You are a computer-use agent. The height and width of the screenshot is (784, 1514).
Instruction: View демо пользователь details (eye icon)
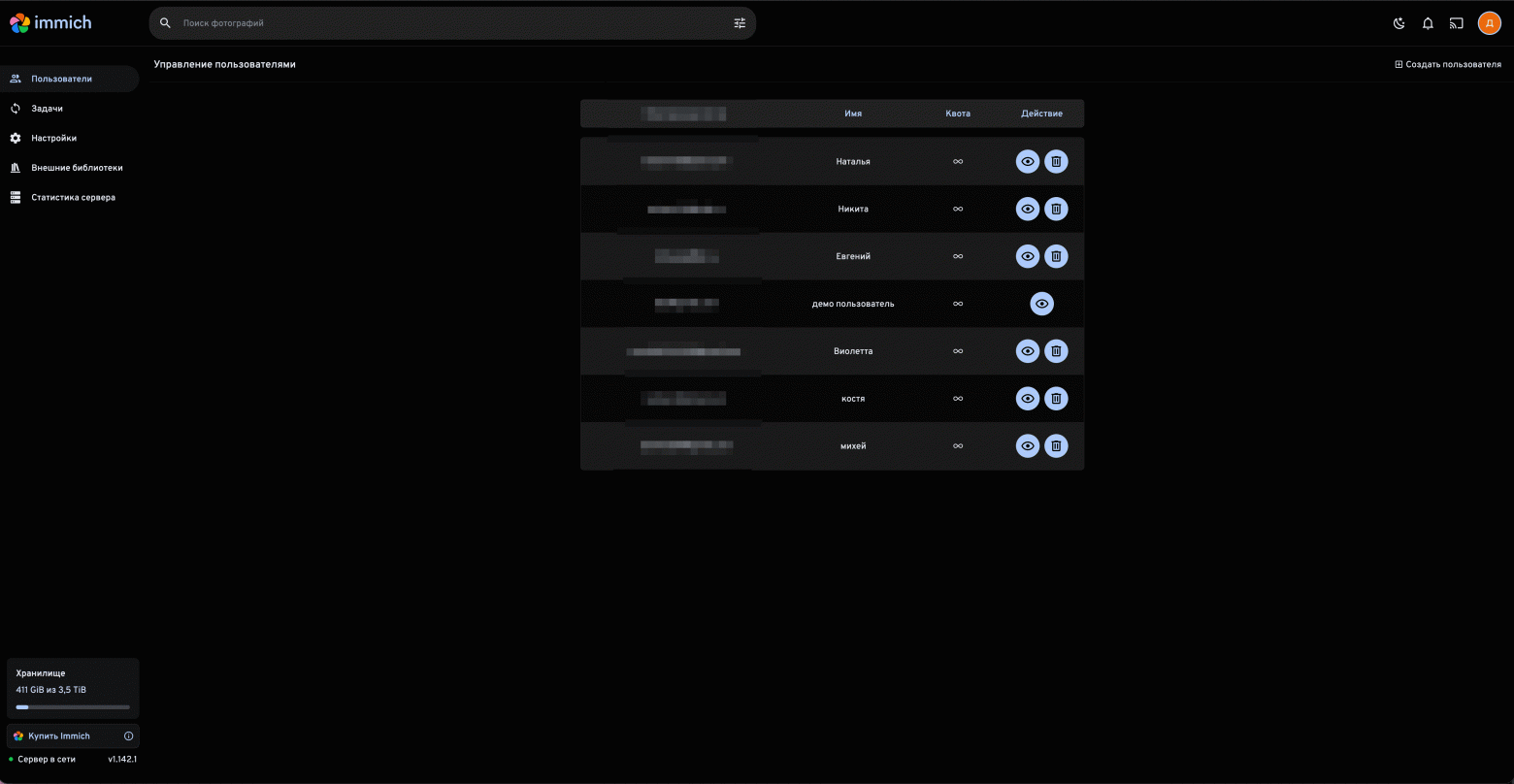pyautogui.click(x=1042, y=304)
